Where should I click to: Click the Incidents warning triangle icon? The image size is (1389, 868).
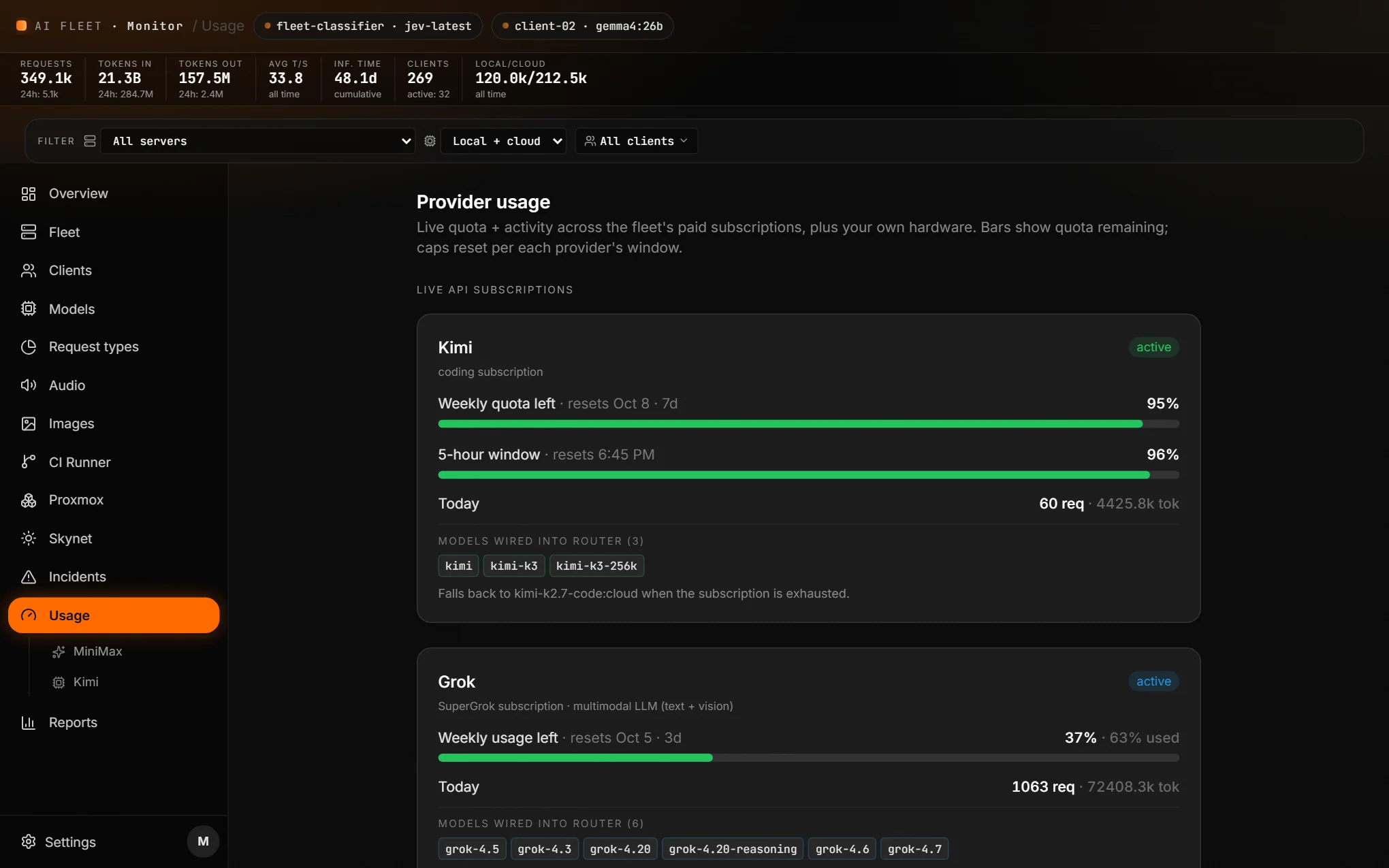pos(28,577)
